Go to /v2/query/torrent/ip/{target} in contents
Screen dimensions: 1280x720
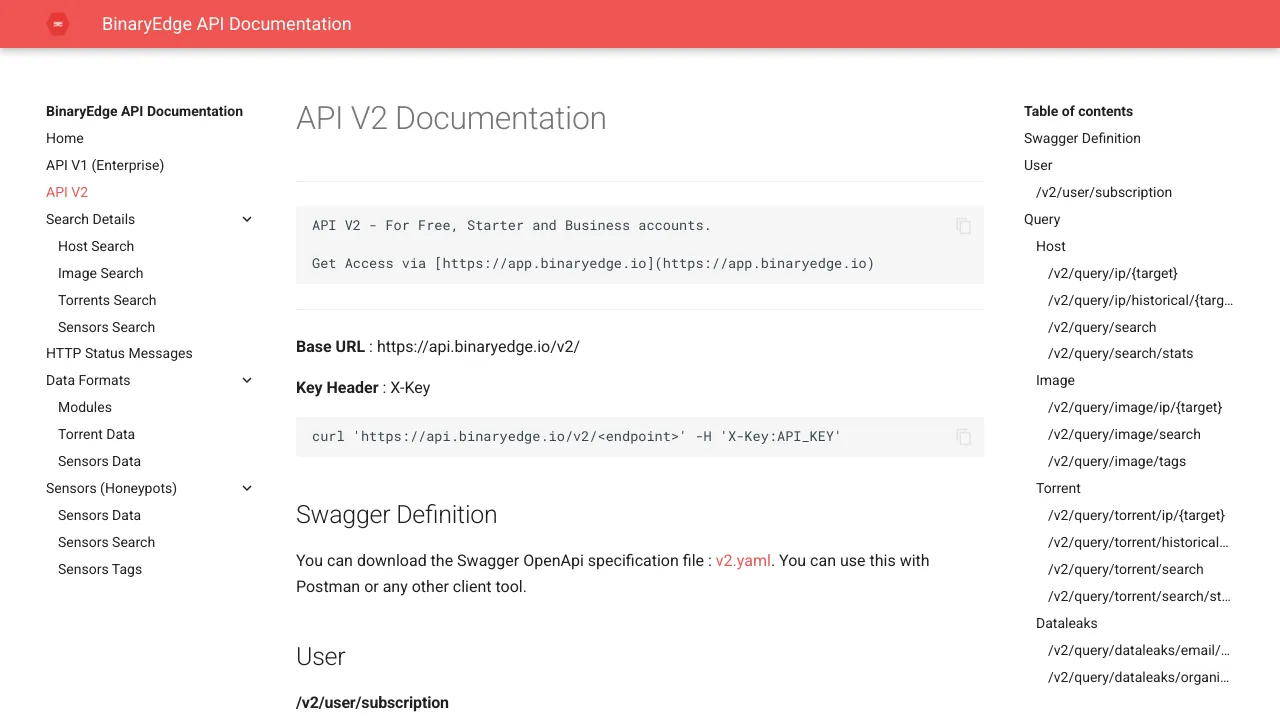tap(1136, 515)
